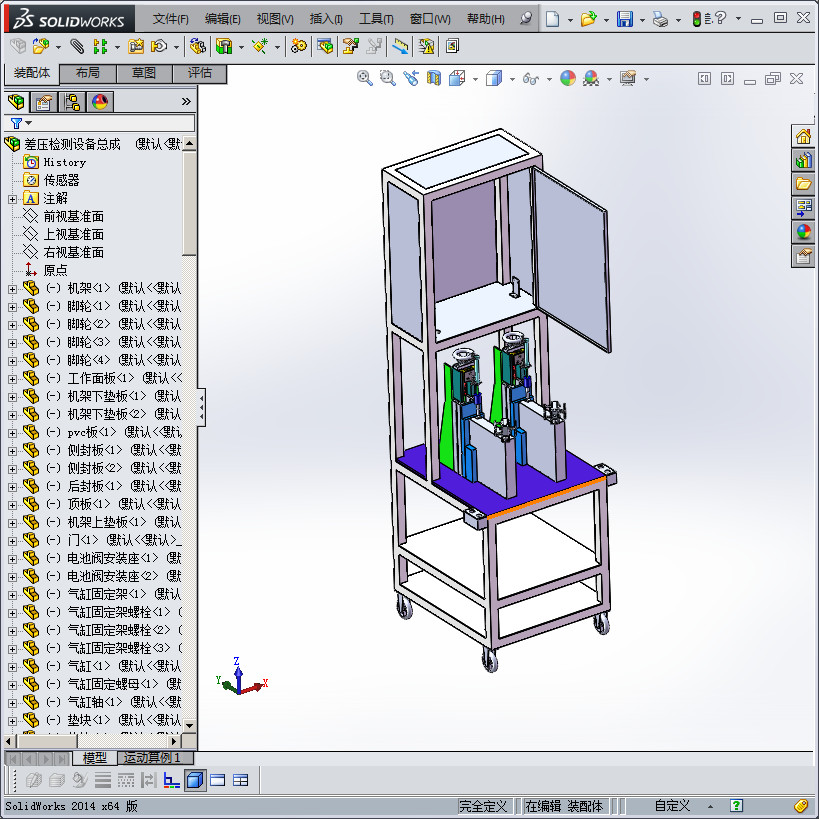Open the 编辑(E) menu
Screen dimensions: 819x819
click(223, 19)
